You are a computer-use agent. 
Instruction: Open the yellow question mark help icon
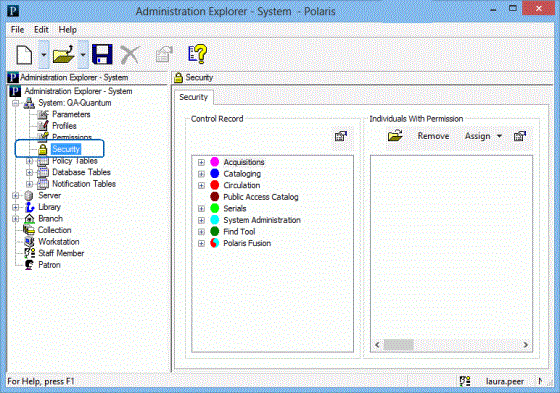[197, 54]
